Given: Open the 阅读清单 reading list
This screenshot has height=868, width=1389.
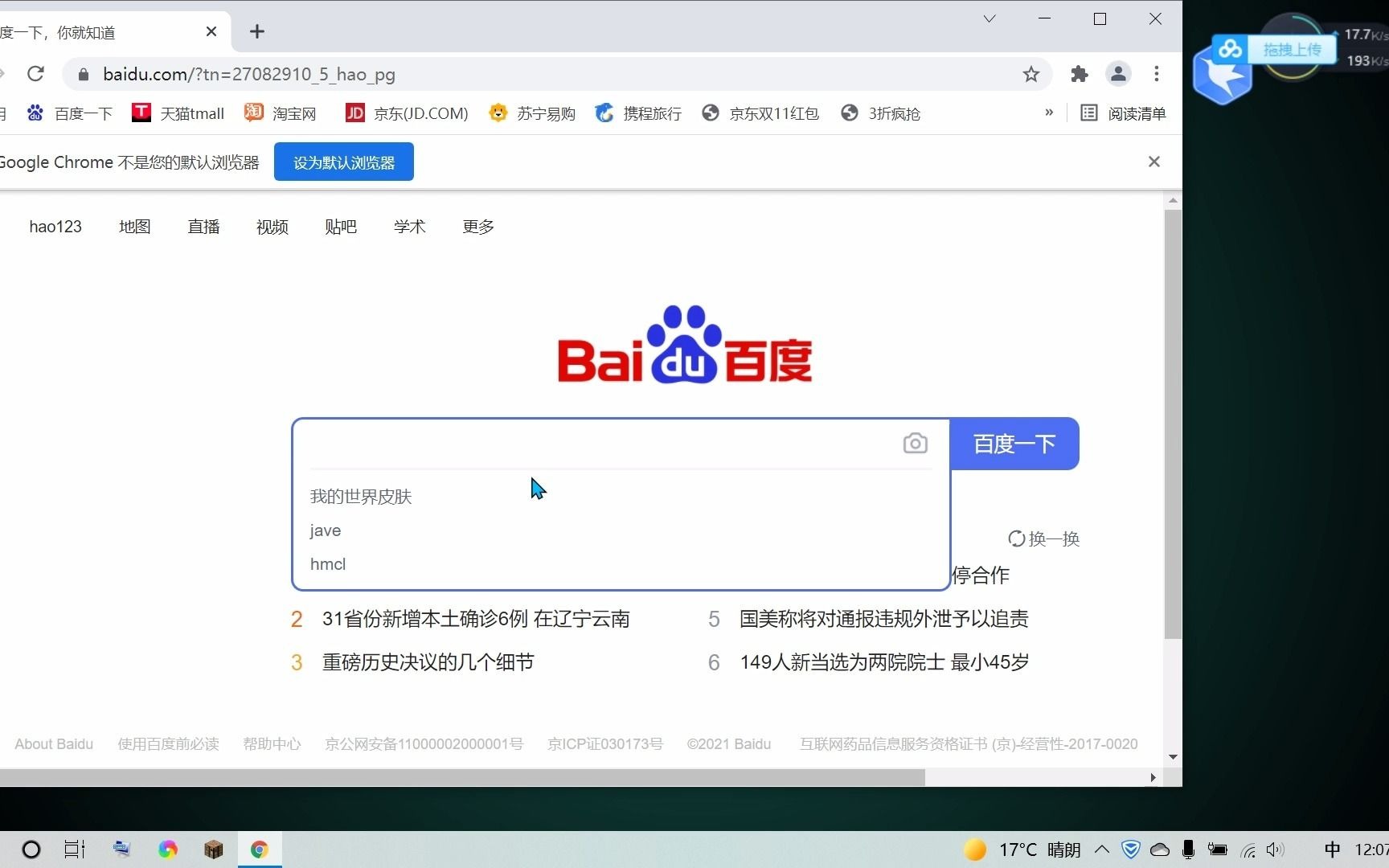Looking at the screenshot, I should click(x=1122, y=113).
